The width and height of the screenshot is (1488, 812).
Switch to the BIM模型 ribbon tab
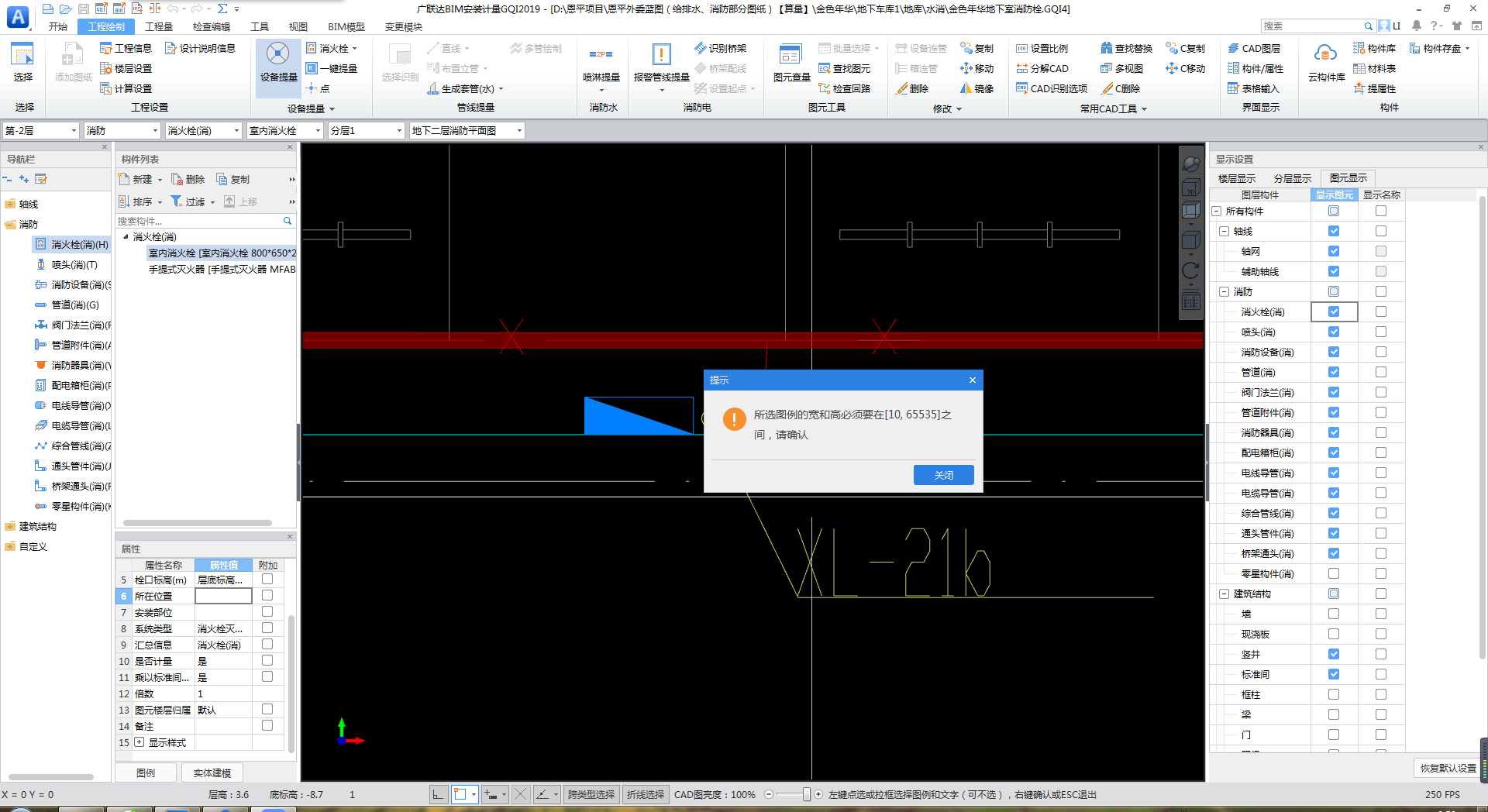346,26
